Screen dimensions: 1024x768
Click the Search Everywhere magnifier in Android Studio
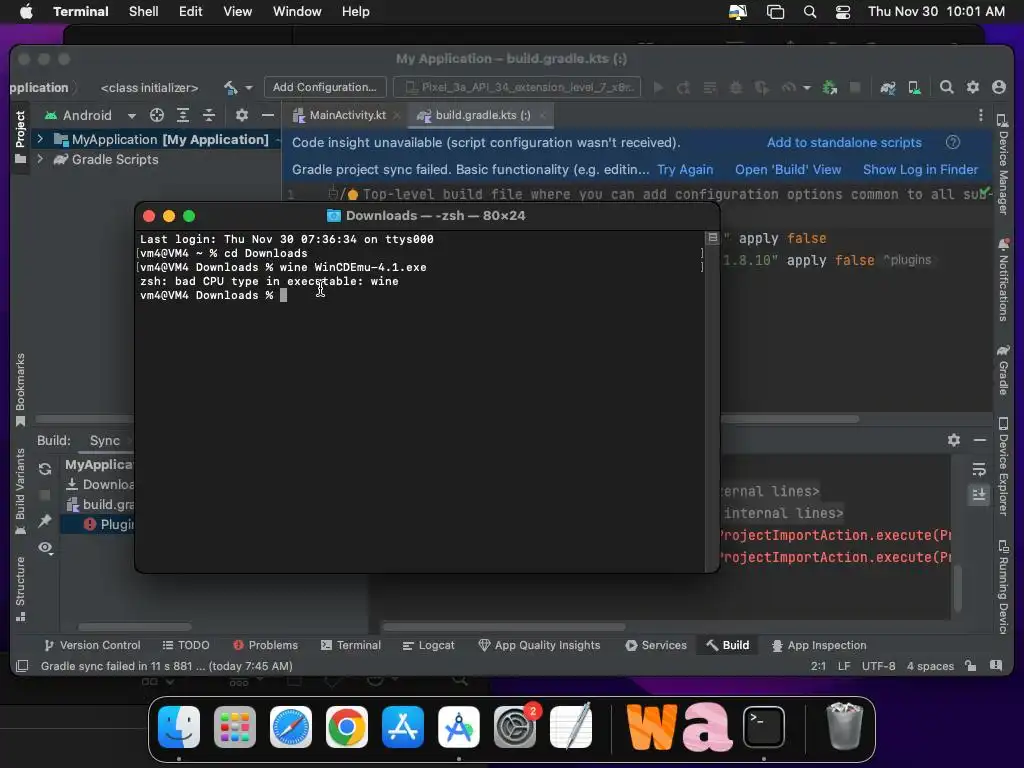pyautogui.click(x=946, y=88)
